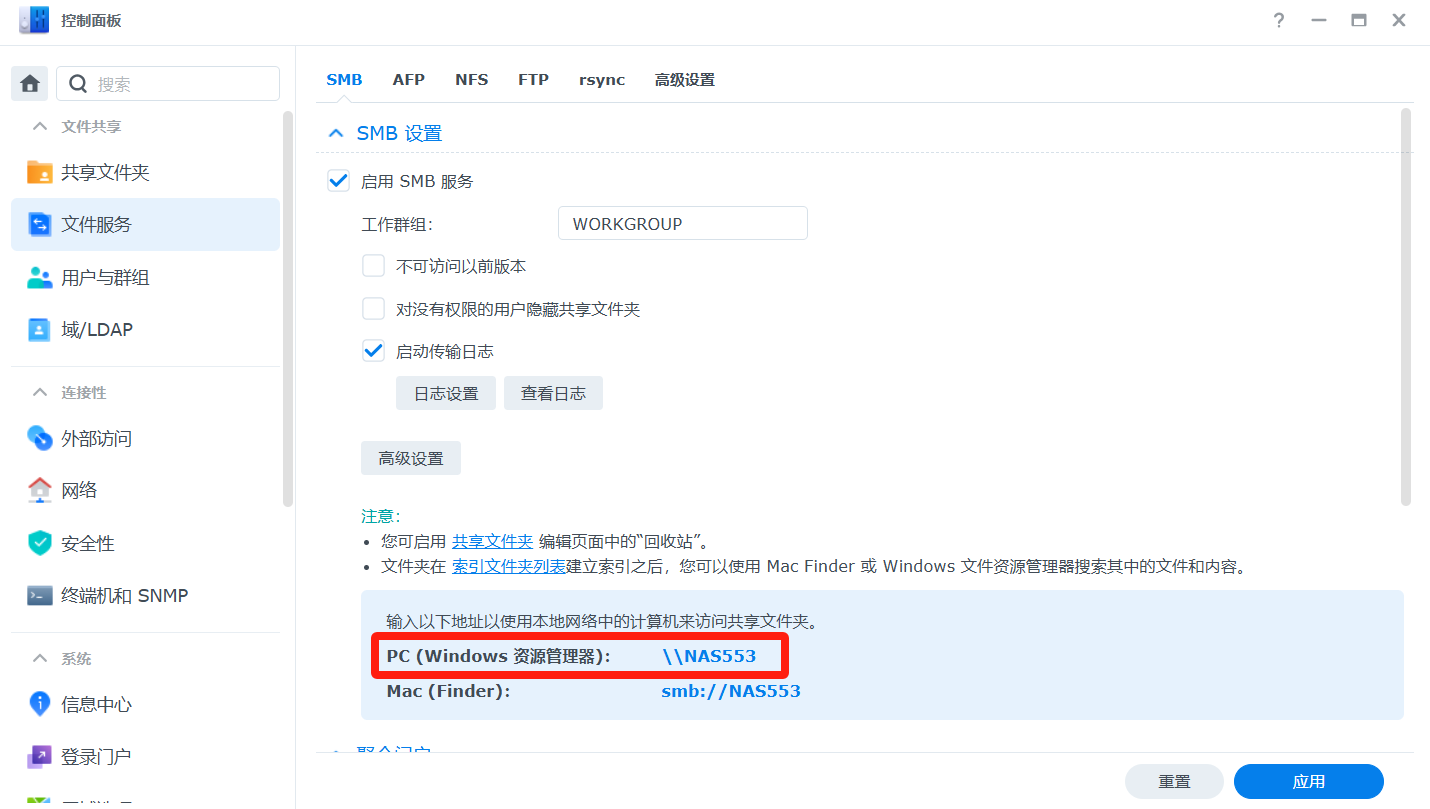Collapse 文件共享 sidebar group
The image size is (1430, 809).
click(40, 127)
